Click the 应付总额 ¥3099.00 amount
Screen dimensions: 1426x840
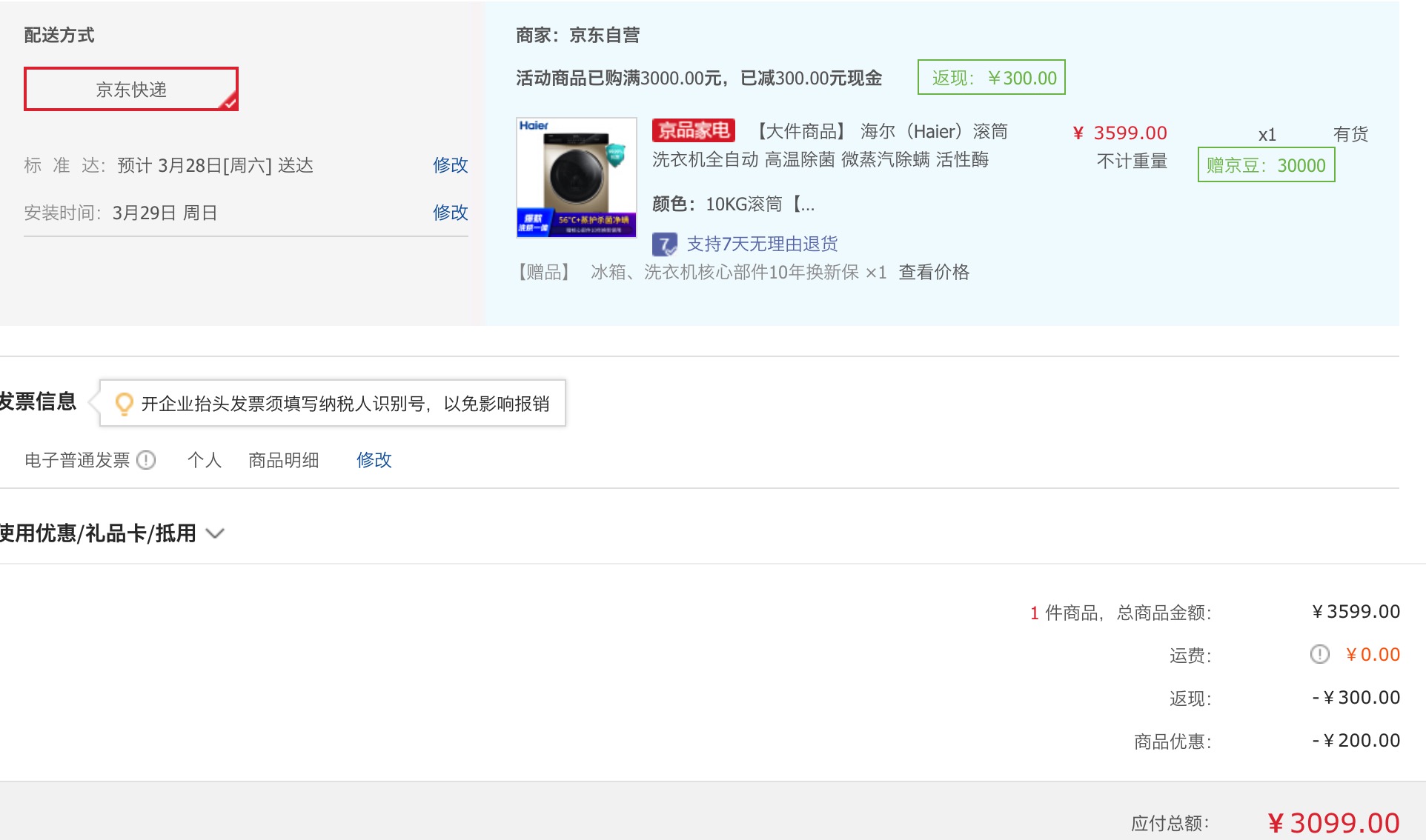(x=1333, y=823)
